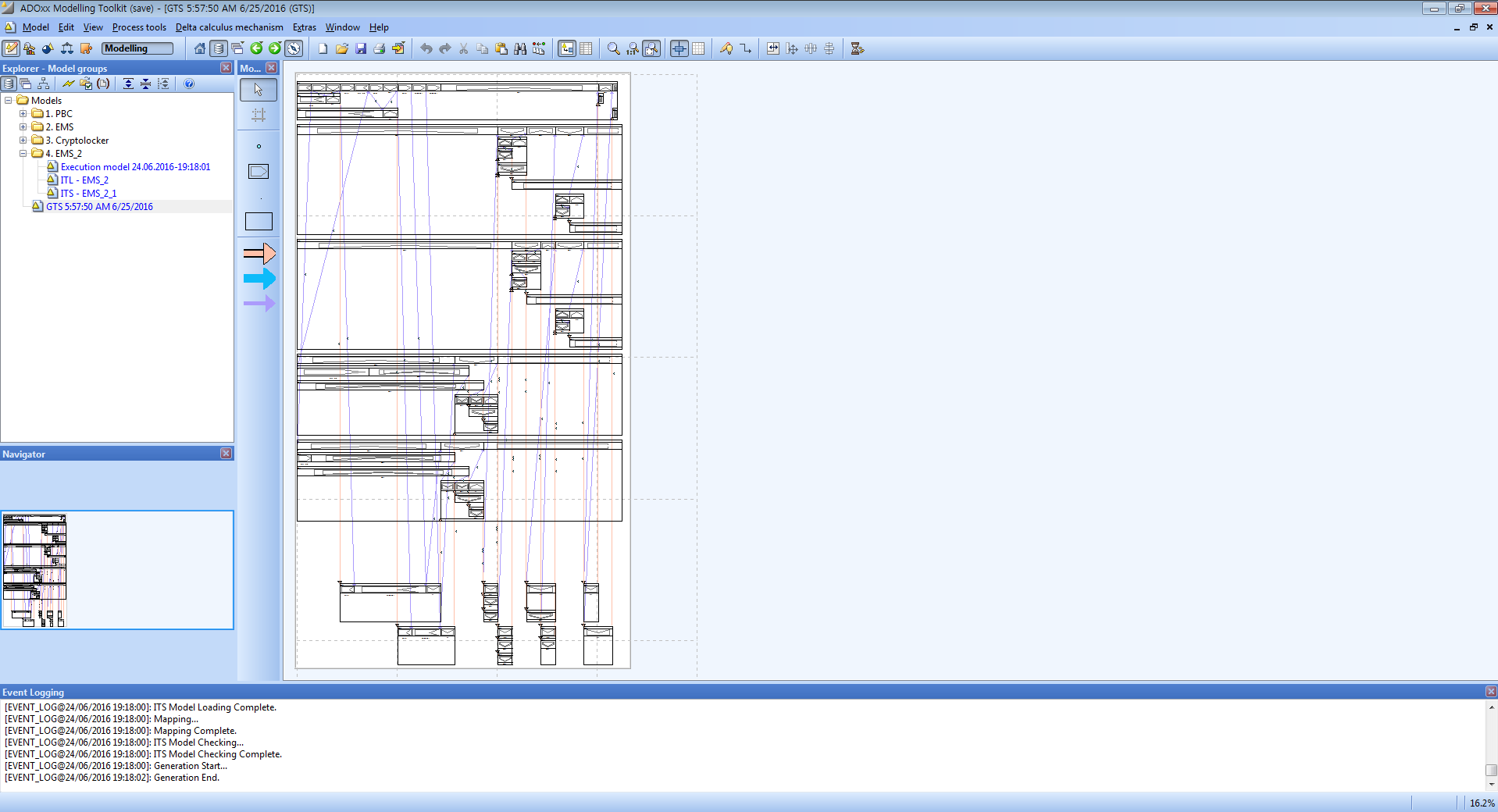Screen dimensions: 1498x812
Task: Toggle the model explorer database button in main toolbar
Action: (219, 48)
